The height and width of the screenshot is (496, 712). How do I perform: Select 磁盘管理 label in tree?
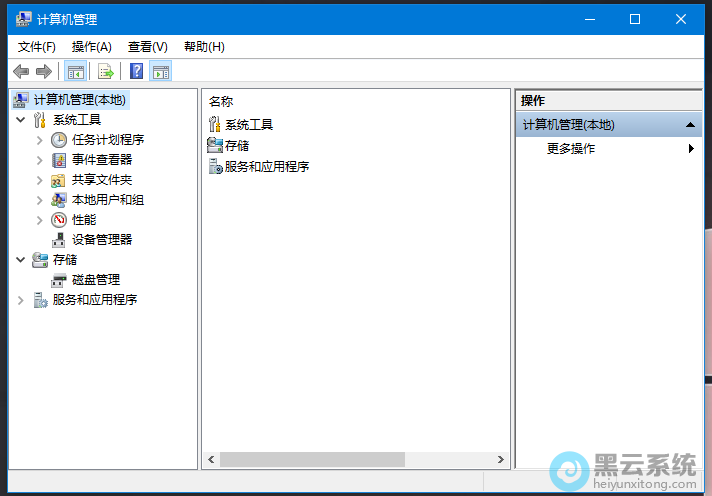(x=96, y=280)
